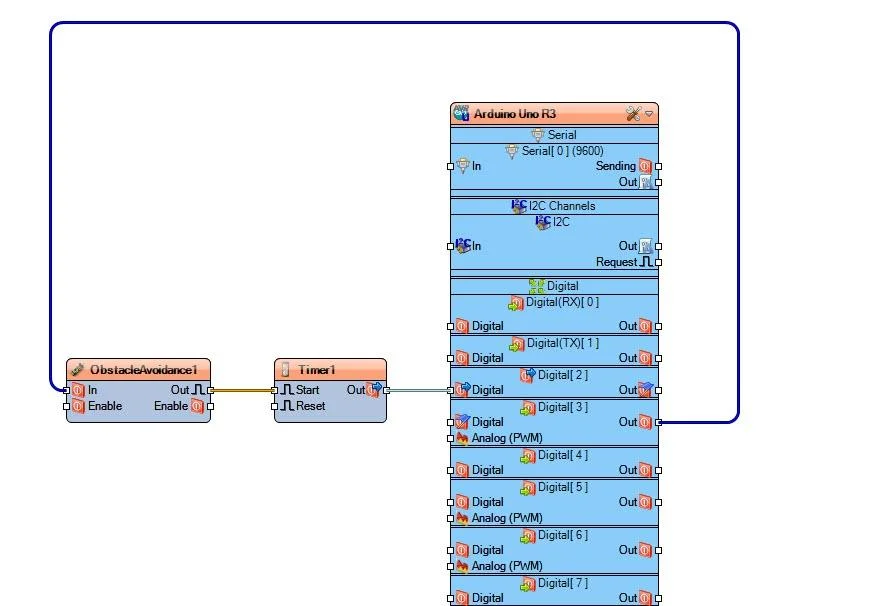Select the I2C Channels section header
881x606 pixels.
554,206
